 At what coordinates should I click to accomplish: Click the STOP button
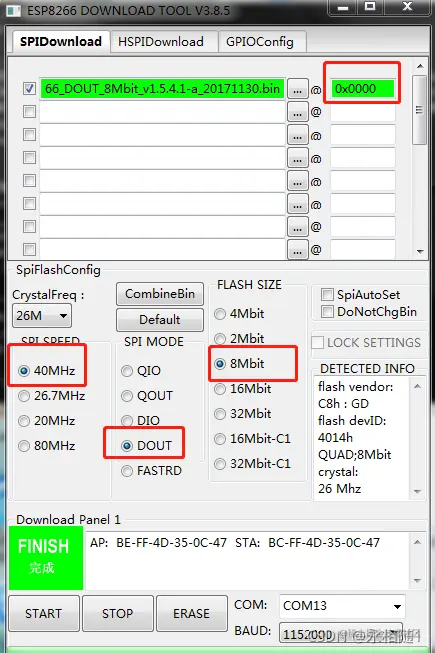tap(118, 613)
